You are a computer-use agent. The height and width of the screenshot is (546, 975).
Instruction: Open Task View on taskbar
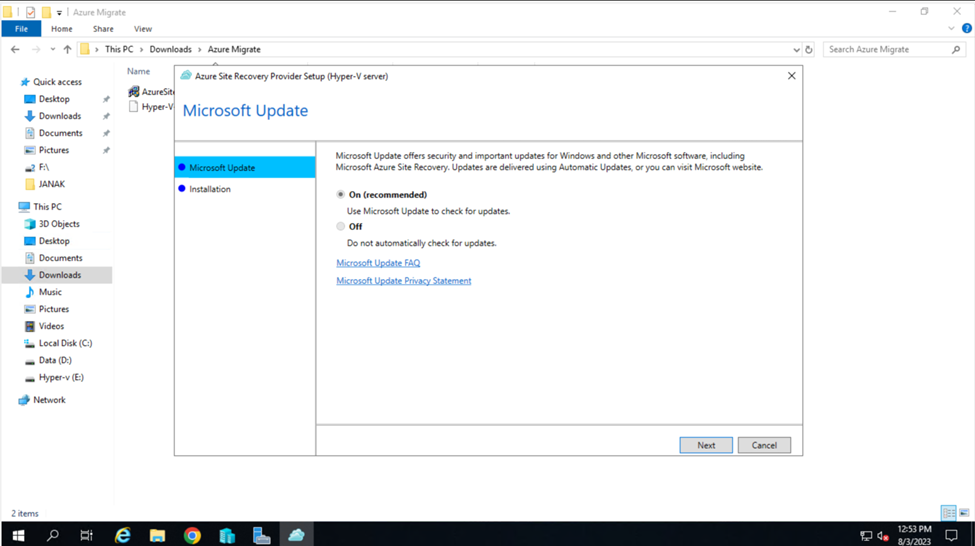tap(86, 535)
